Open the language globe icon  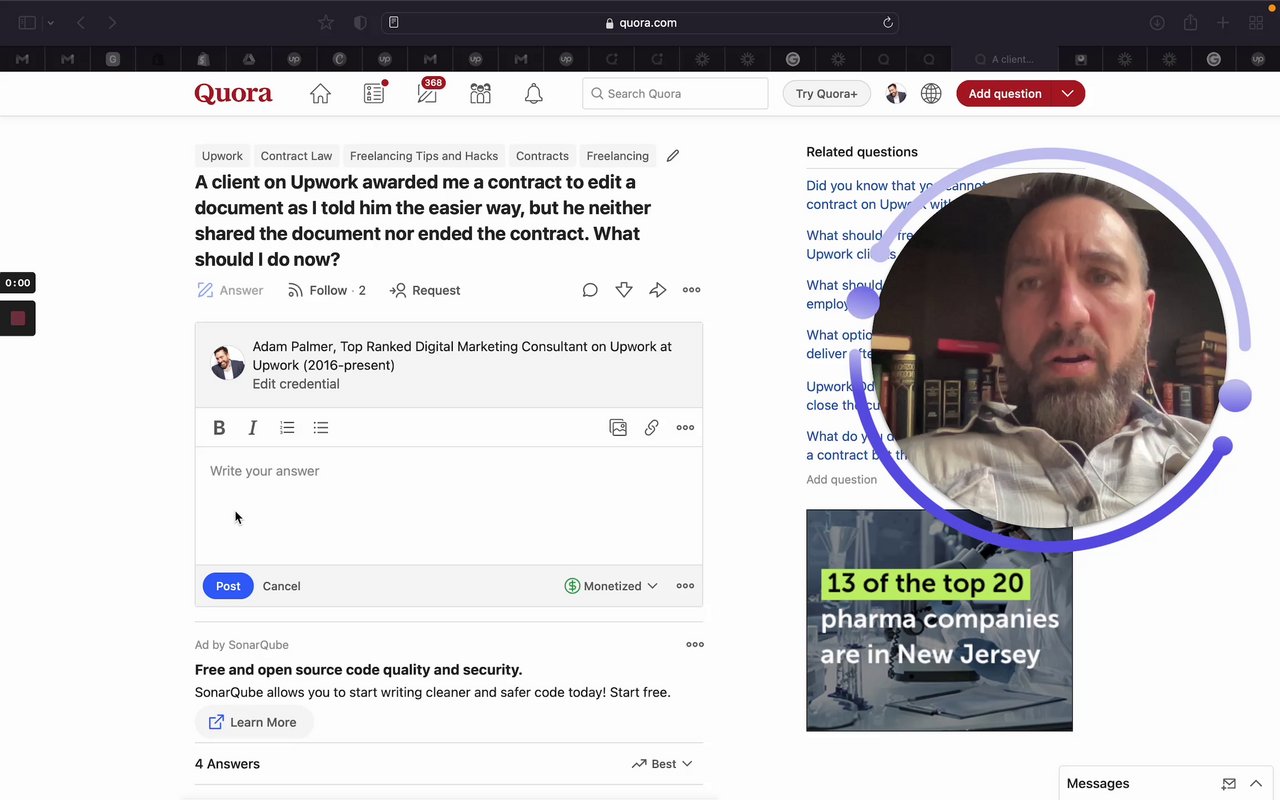(x=931, y=93)
